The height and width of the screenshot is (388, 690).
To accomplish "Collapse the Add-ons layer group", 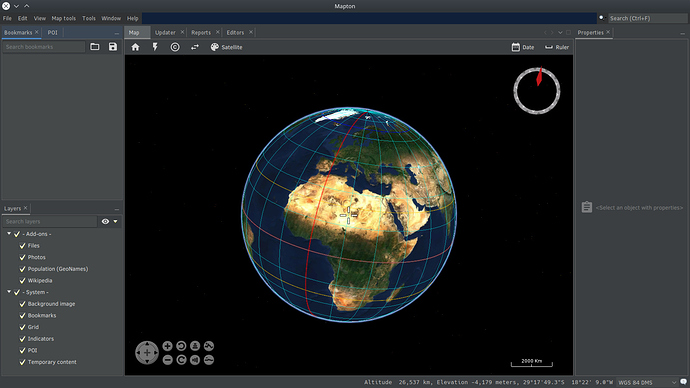I will pyautogui.click(x=9, y=234).
